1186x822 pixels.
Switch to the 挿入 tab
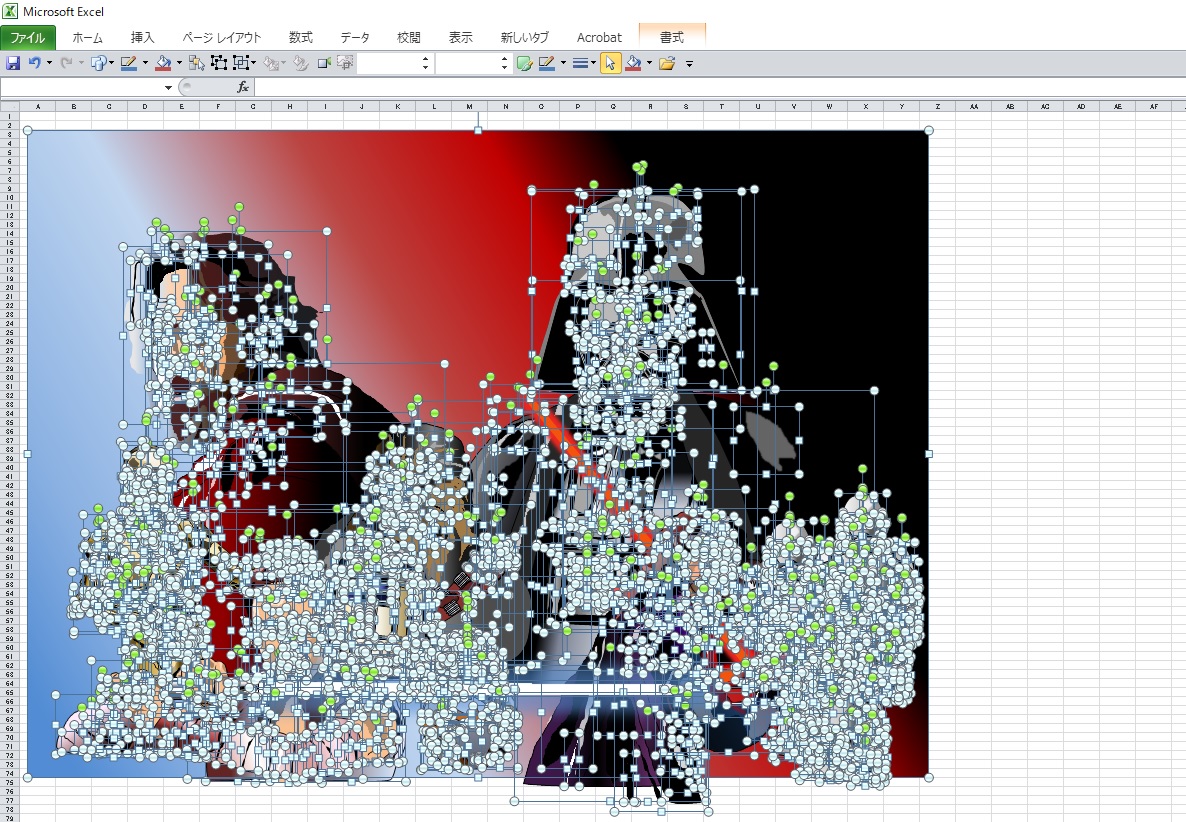tap(142, 37)
